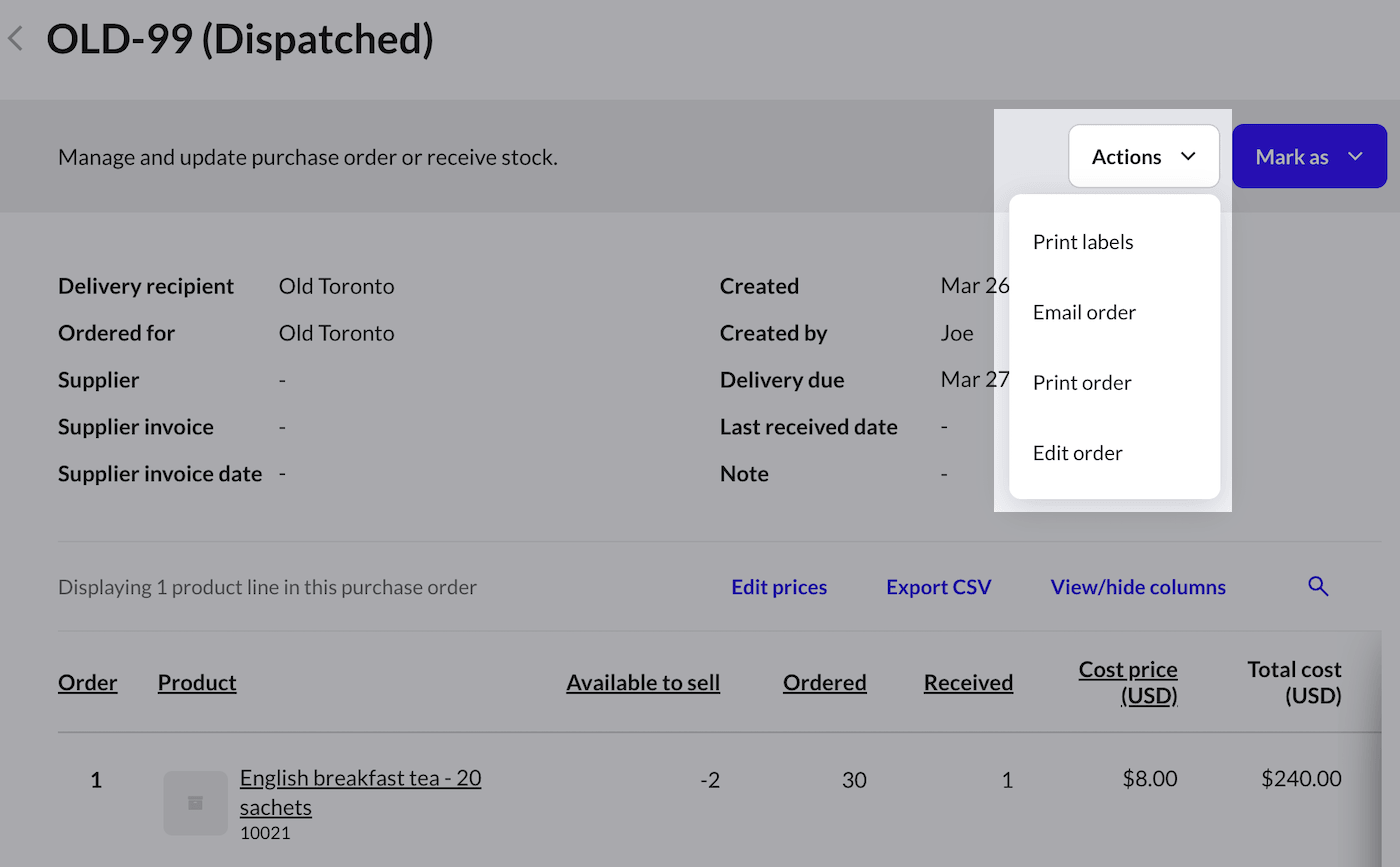Click the 'Displaying 1 product line' text

tap(267, 587)
